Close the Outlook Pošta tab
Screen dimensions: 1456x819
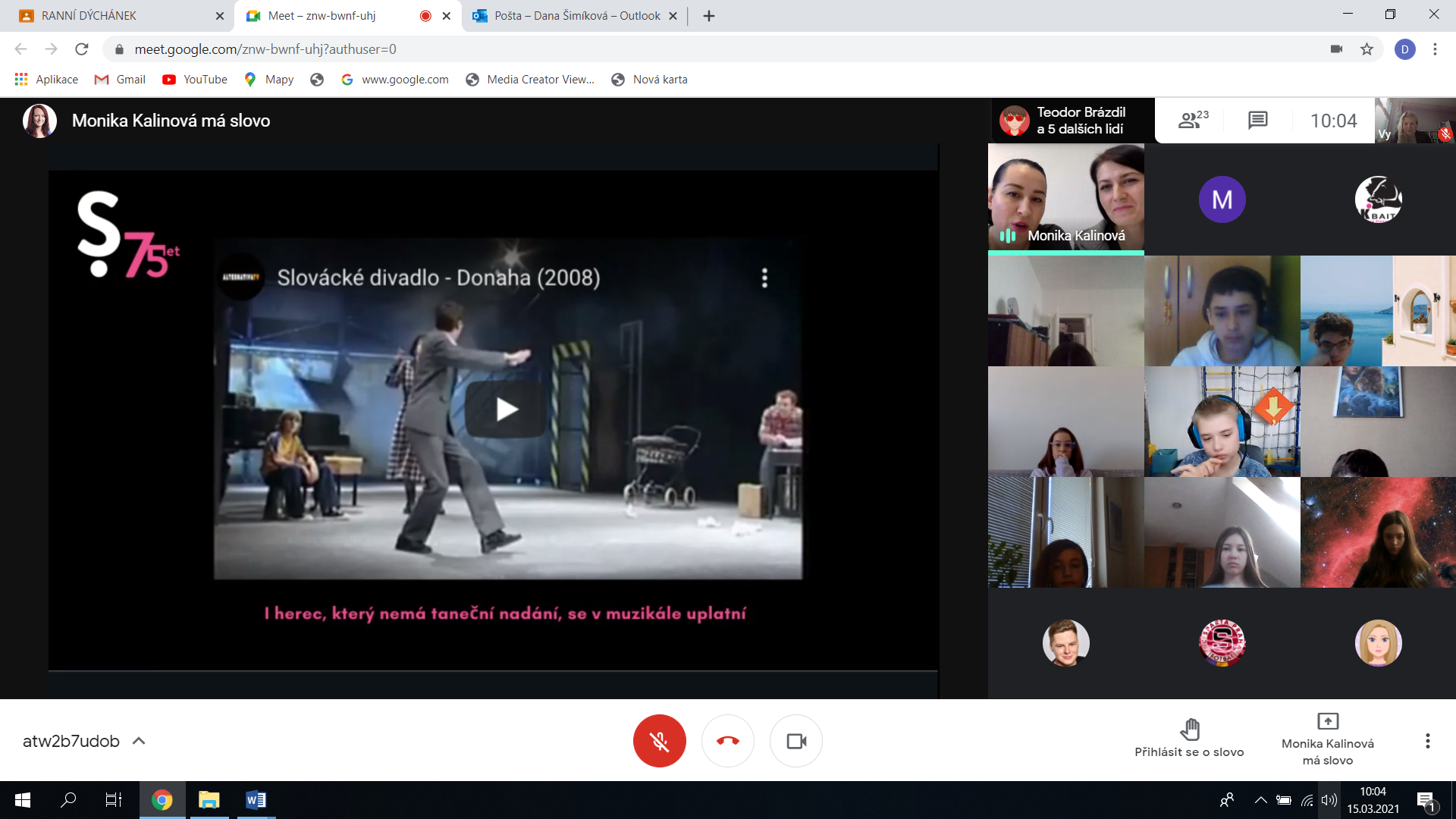point(673,16)
